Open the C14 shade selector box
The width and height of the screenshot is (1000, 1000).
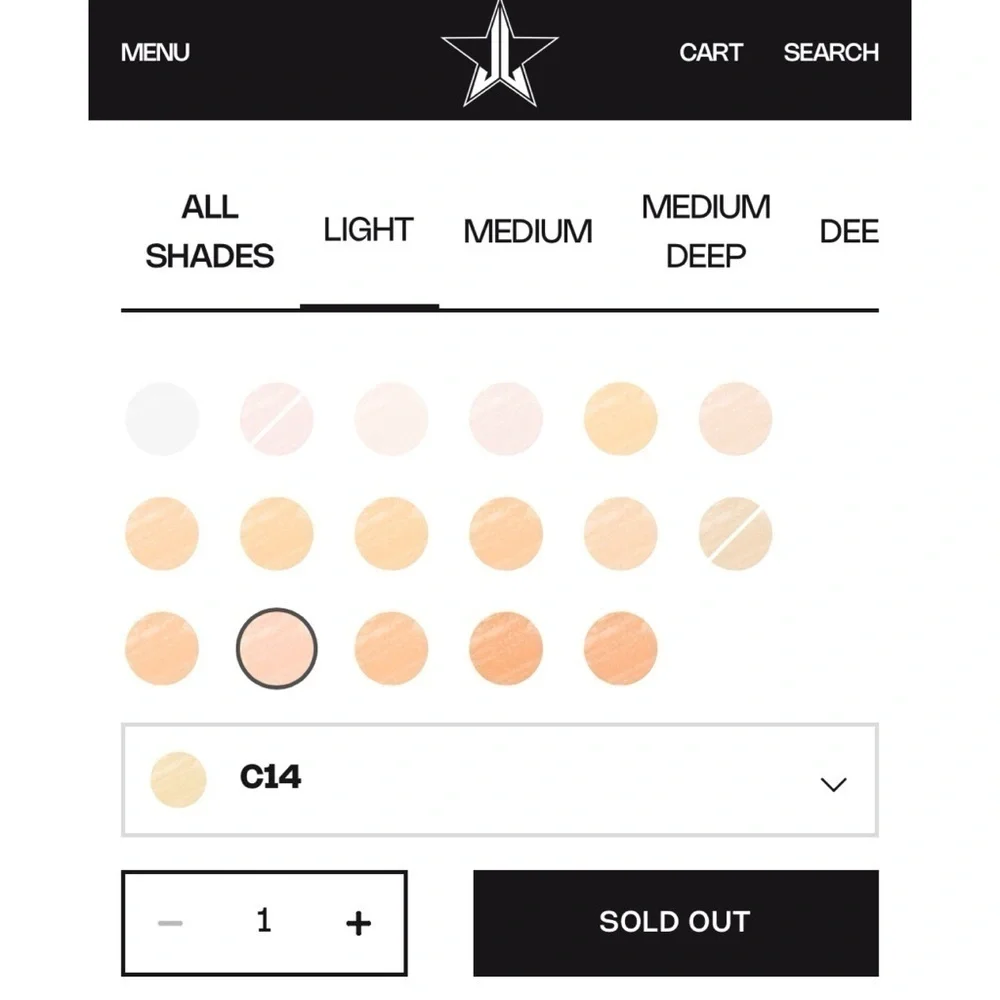pos(499,779)
